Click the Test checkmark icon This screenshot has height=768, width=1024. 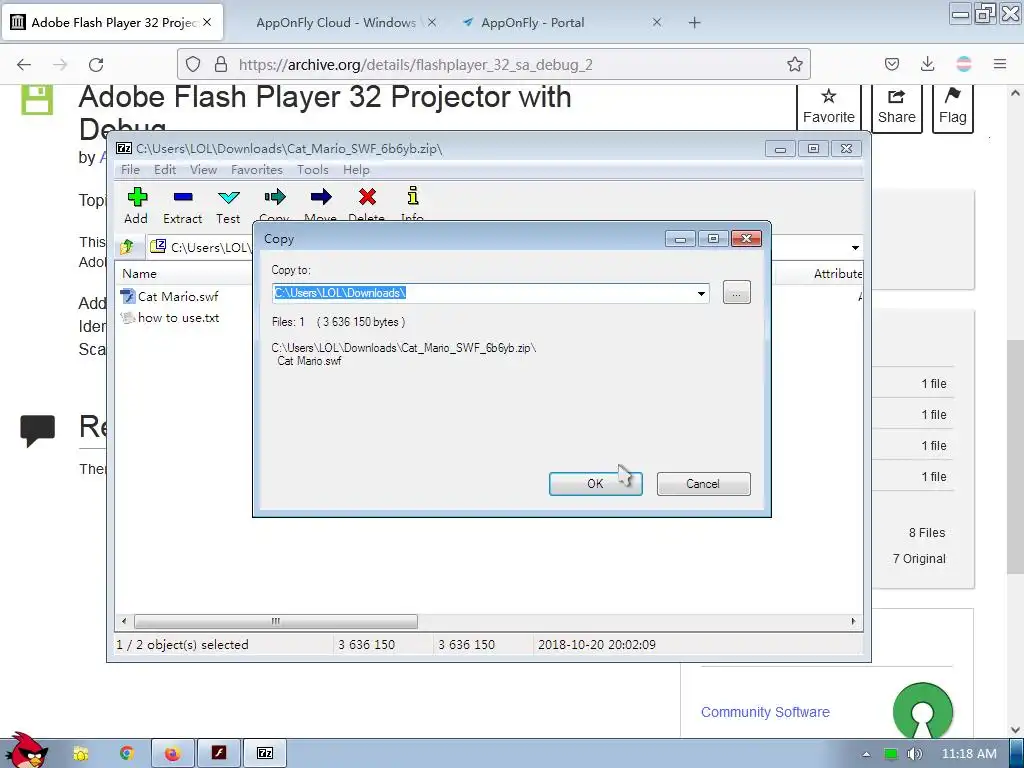pyautogui.click(x=229, y=197)
